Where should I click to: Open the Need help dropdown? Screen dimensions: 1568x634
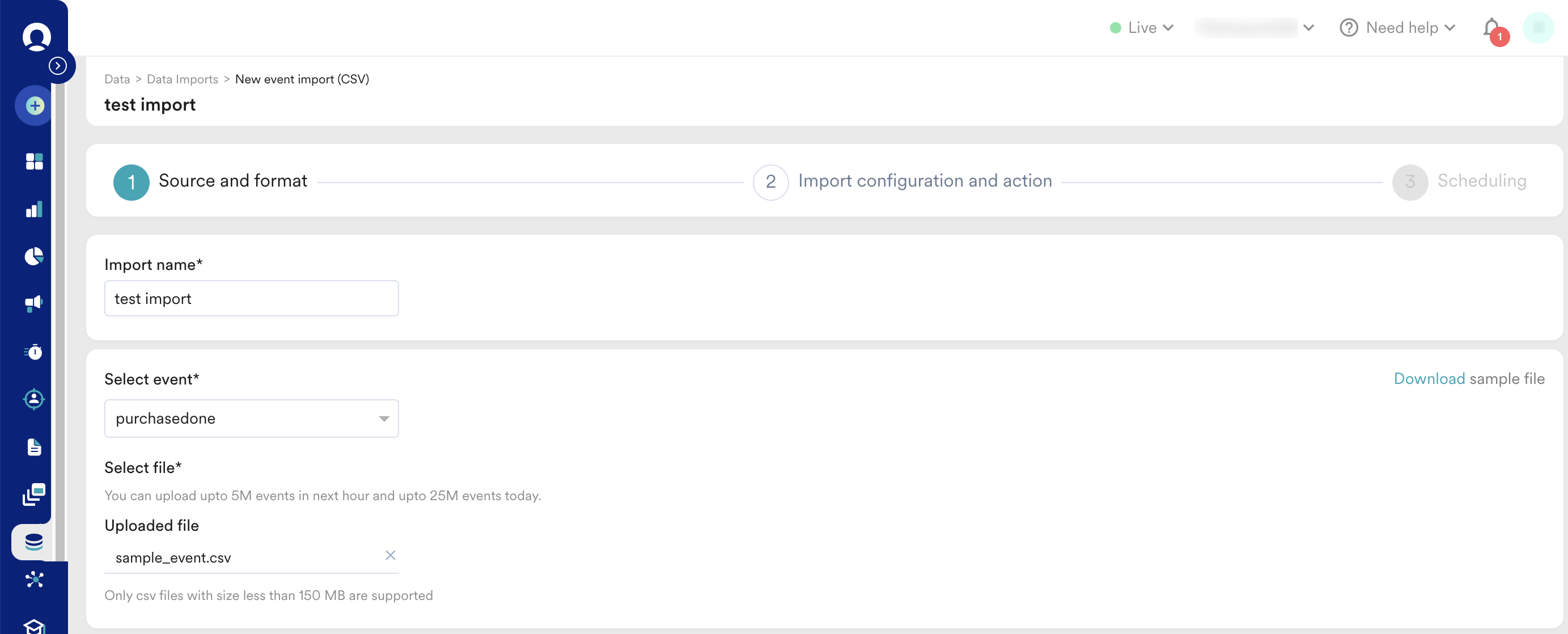click(1397, 28)
